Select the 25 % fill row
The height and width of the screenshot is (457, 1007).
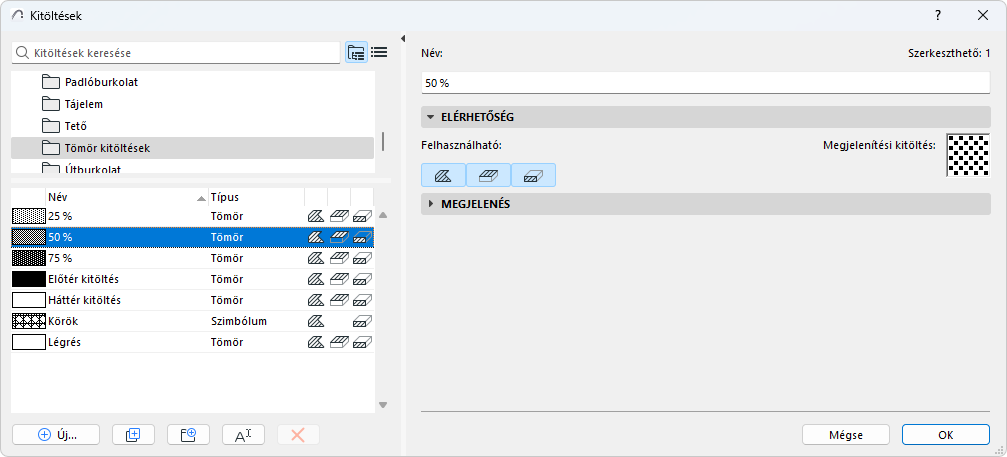[x=193, y=216]
